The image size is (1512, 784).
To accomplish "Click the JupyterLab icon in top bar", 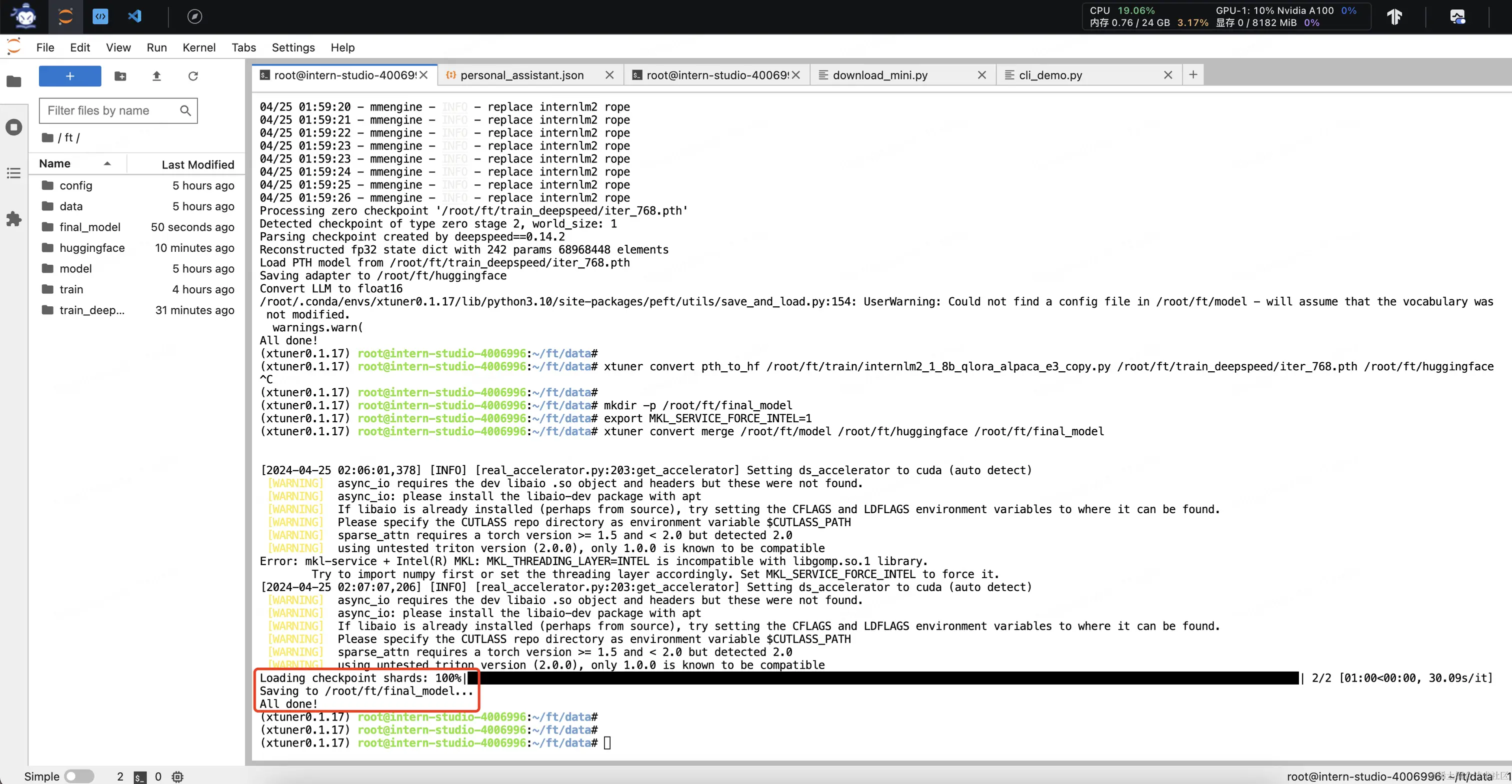I will 65,16.
